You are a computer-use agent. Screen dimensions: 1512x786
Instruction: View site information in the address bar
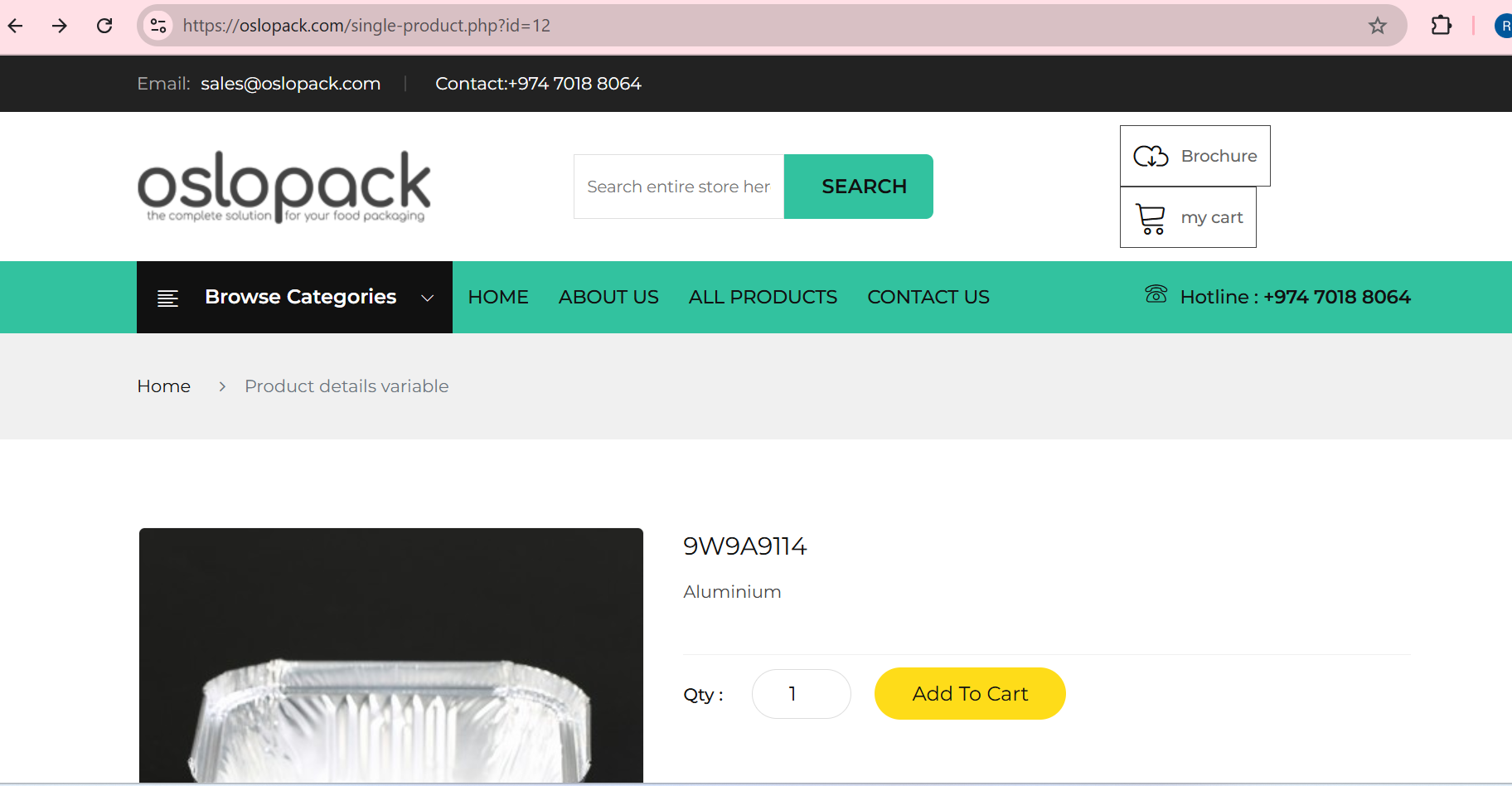click(157, 26)
